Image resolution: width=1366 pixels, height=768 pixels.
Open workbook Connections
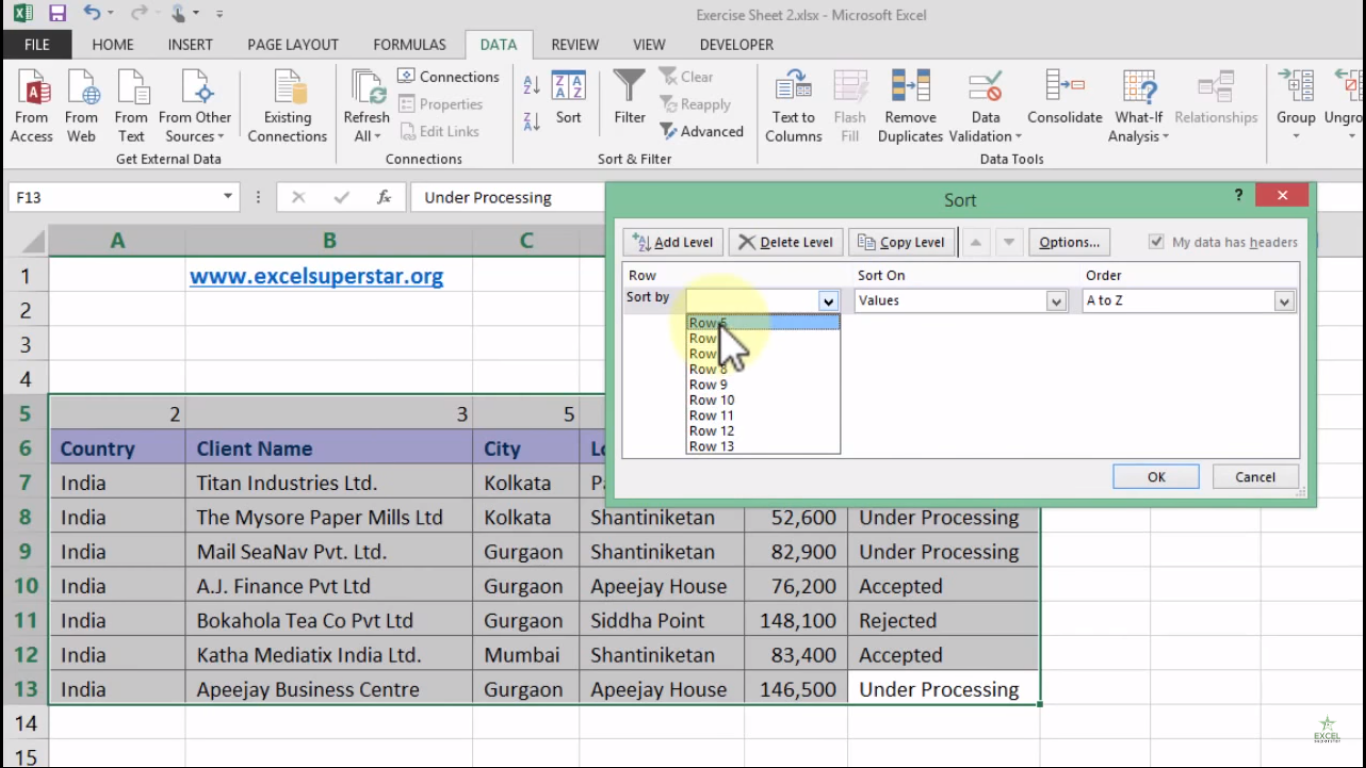448,77
